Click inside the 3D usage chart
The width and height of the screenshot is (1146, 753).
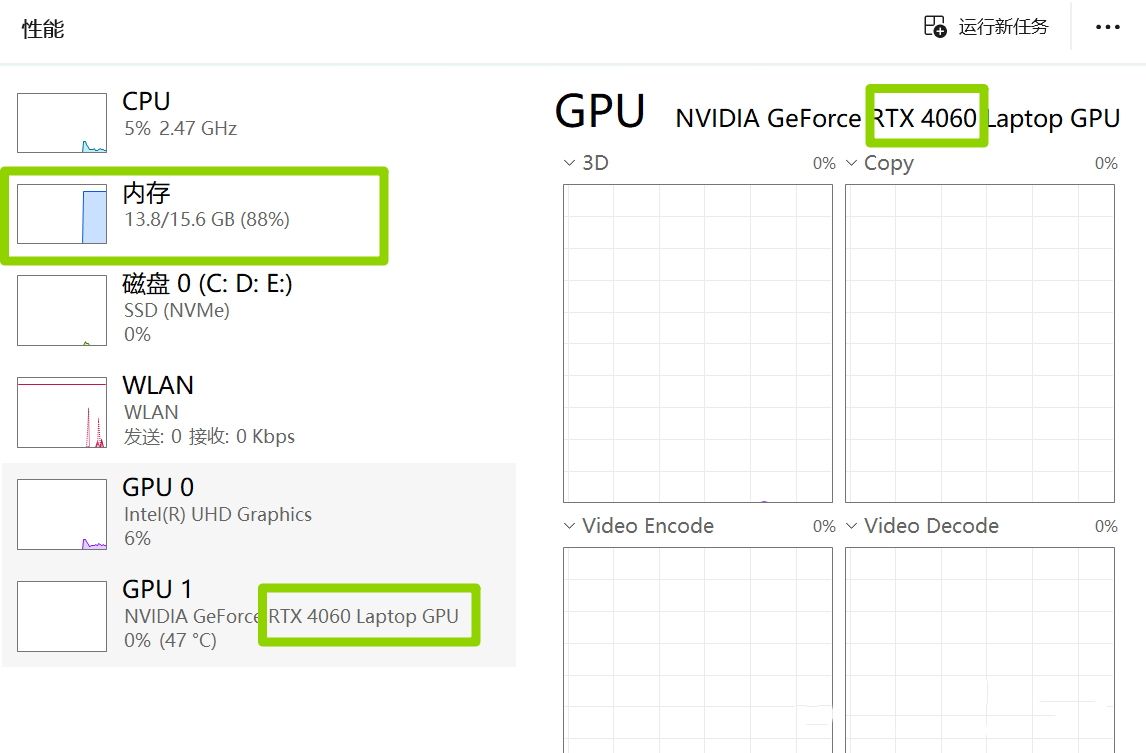(698, 343)
